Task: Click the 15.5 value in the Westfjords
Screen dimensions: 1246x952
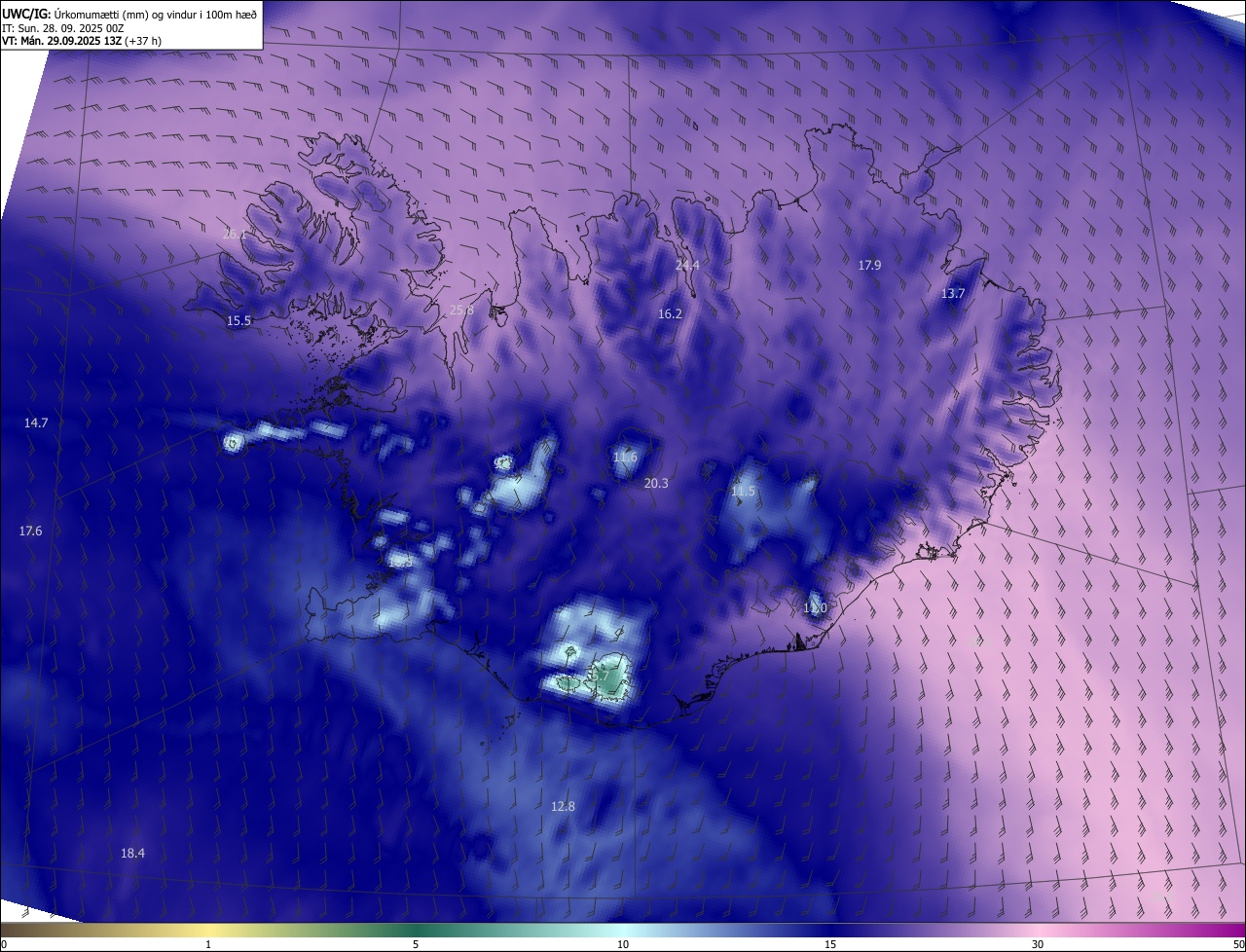Action: pos(238,320)
